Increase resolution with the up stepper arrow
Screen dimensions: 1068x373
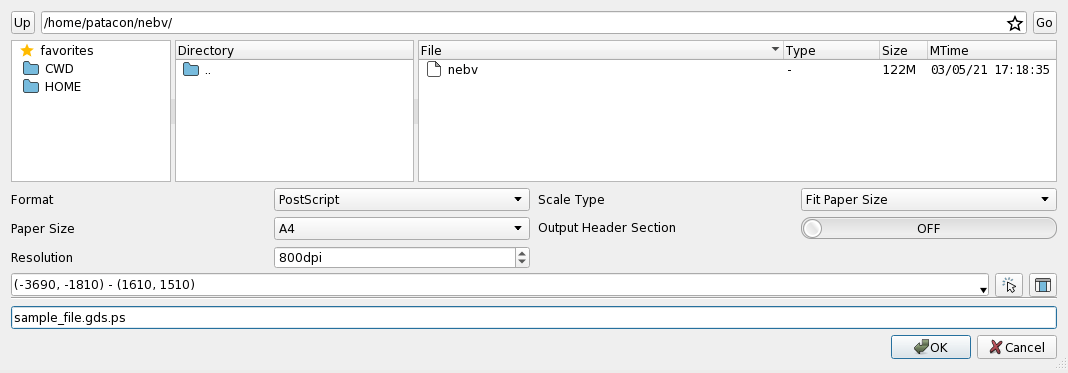pyautogui.click(x=522, y=253)
